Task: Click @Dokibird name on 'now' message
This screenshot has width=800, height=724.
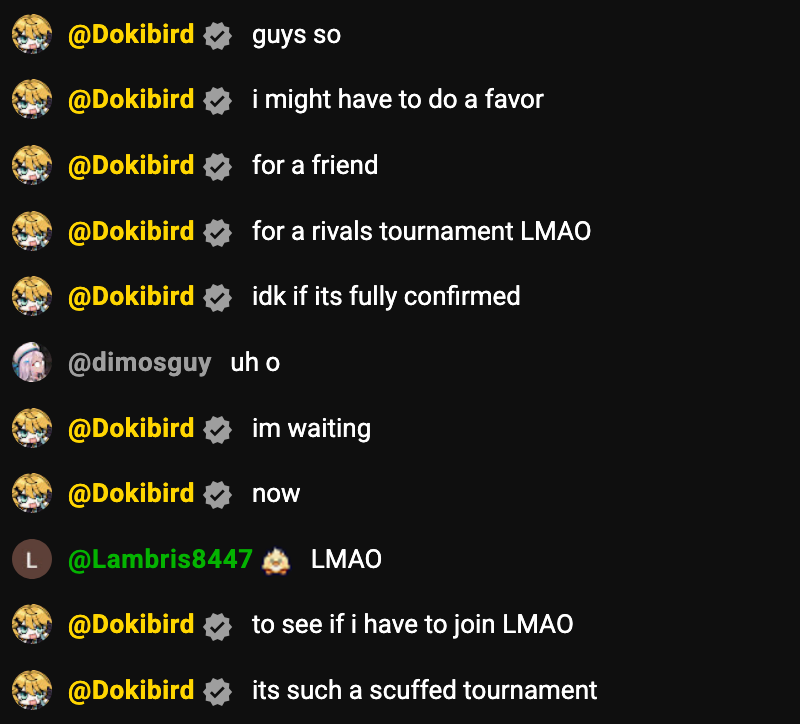Action: [131, 493]
